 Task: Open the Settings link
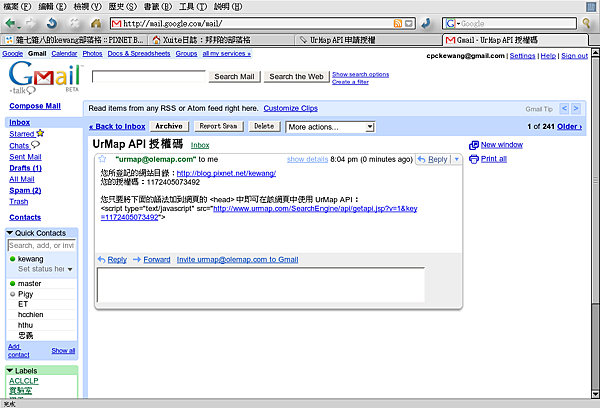click(x=522, y=56)
